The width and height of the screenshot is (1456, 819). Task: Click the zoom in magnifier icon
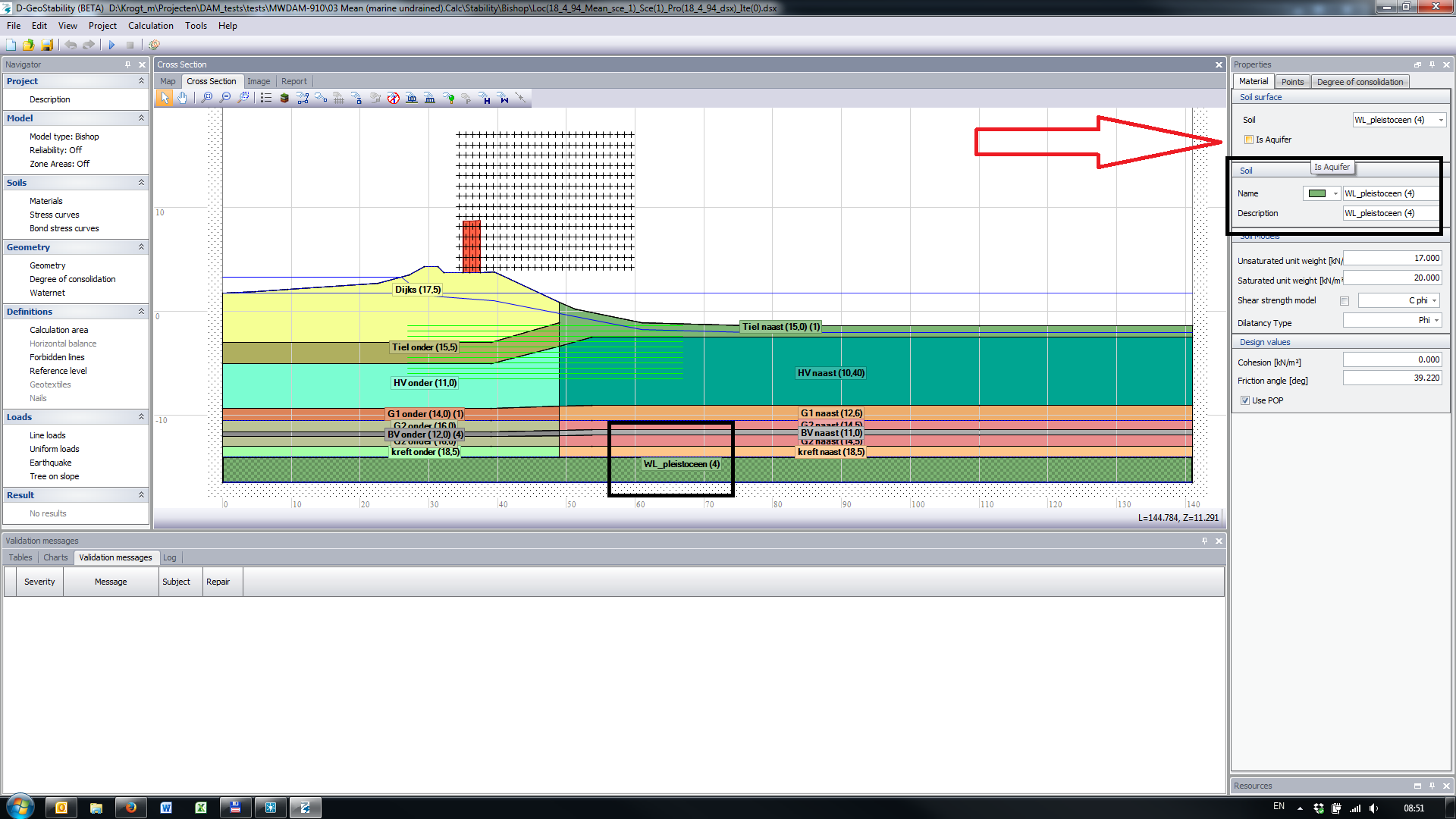[x=206, y=99]
